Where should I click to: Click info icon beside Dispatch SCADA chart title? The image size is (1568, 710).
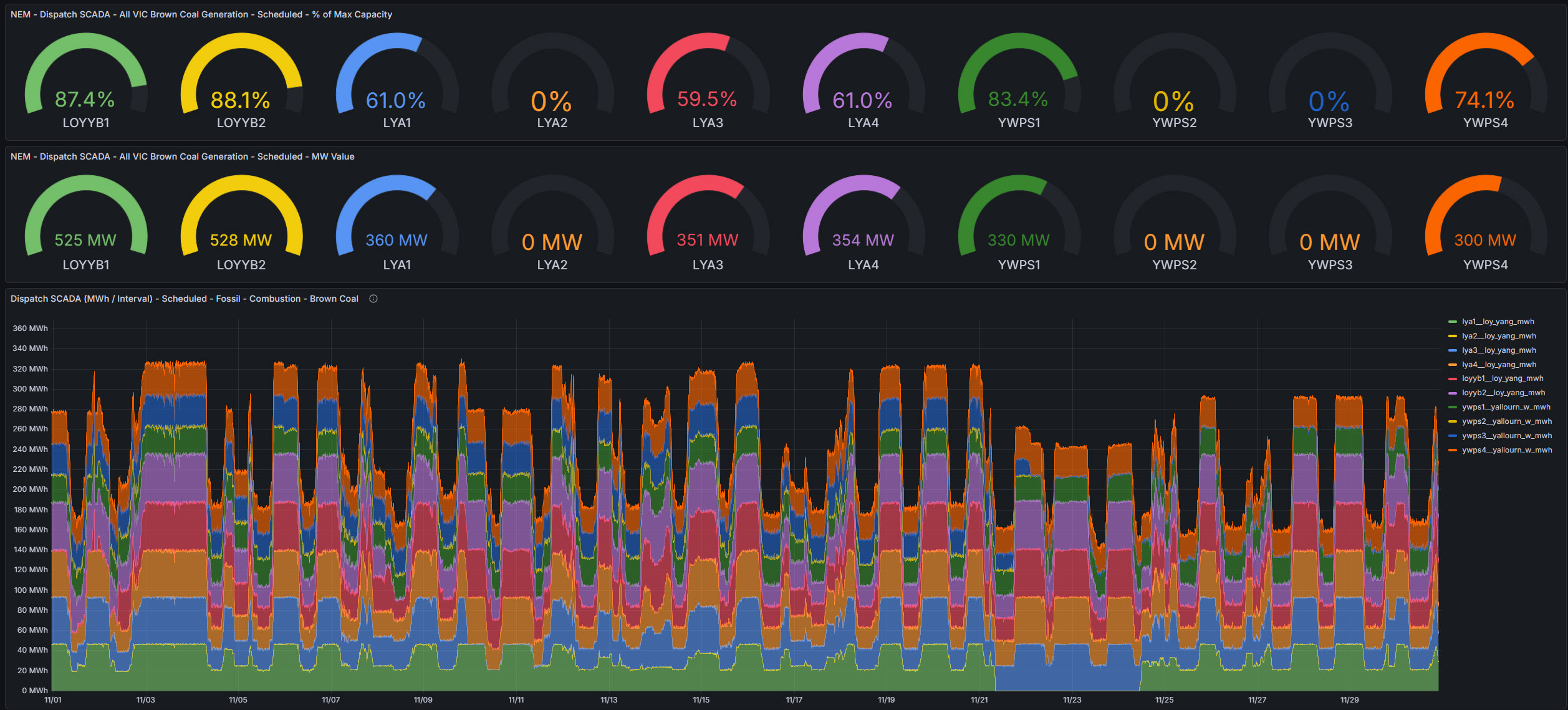pos(373,299)
